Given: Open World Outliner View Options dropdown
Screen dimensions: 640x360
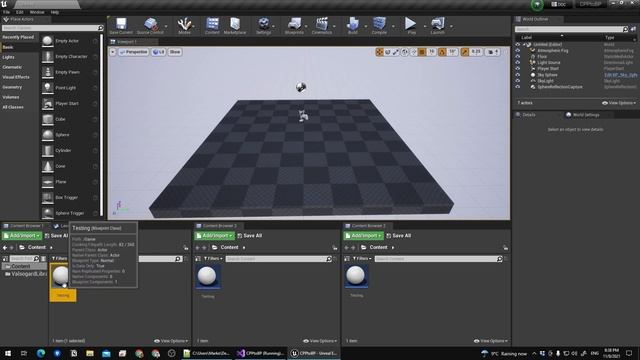Looking at the screenshot, I should 619,103.
